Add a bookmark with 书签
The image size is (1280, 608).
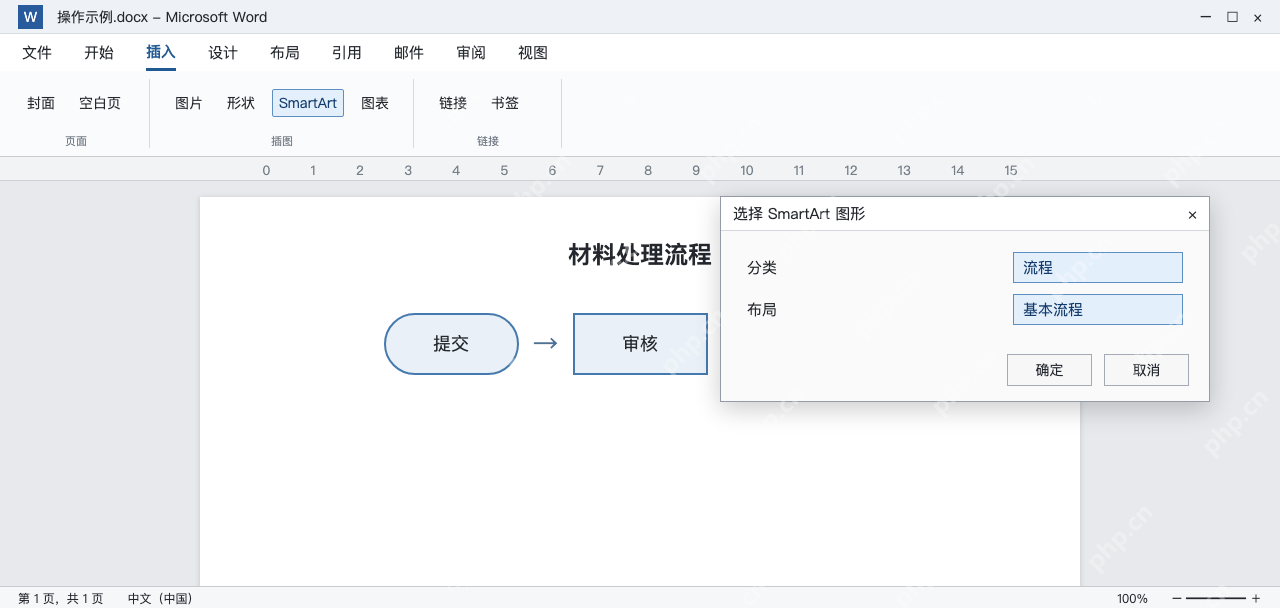[505, 103]
